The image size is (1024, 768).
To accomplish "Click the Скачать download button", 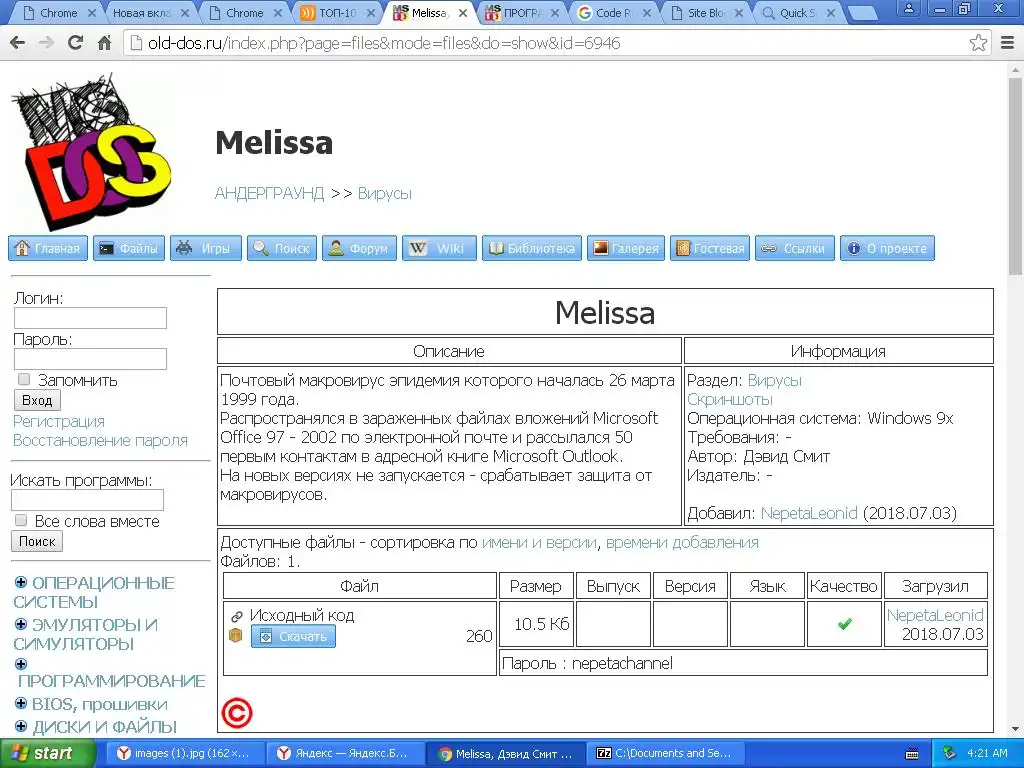I will point(293,636).
